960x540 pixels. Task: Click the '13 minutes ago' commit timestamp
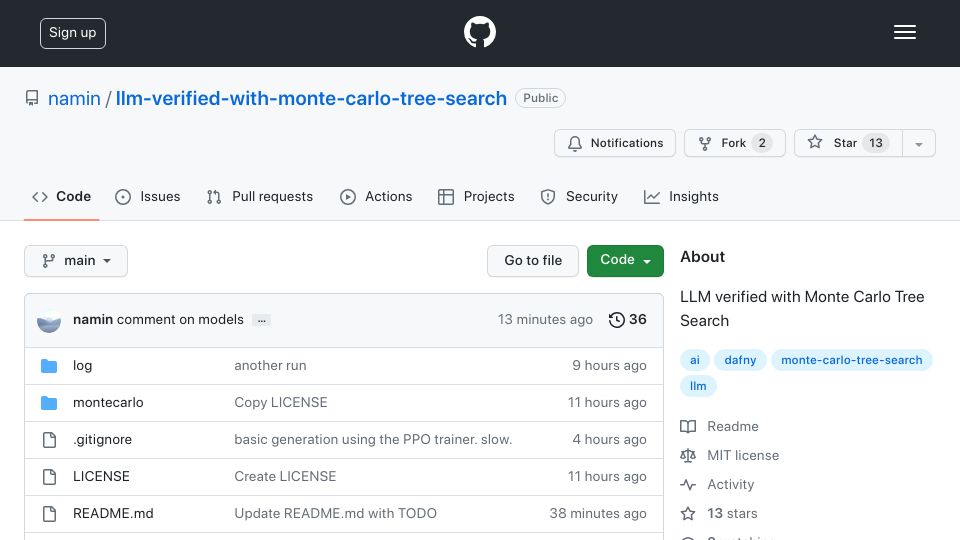coord(545,320)
